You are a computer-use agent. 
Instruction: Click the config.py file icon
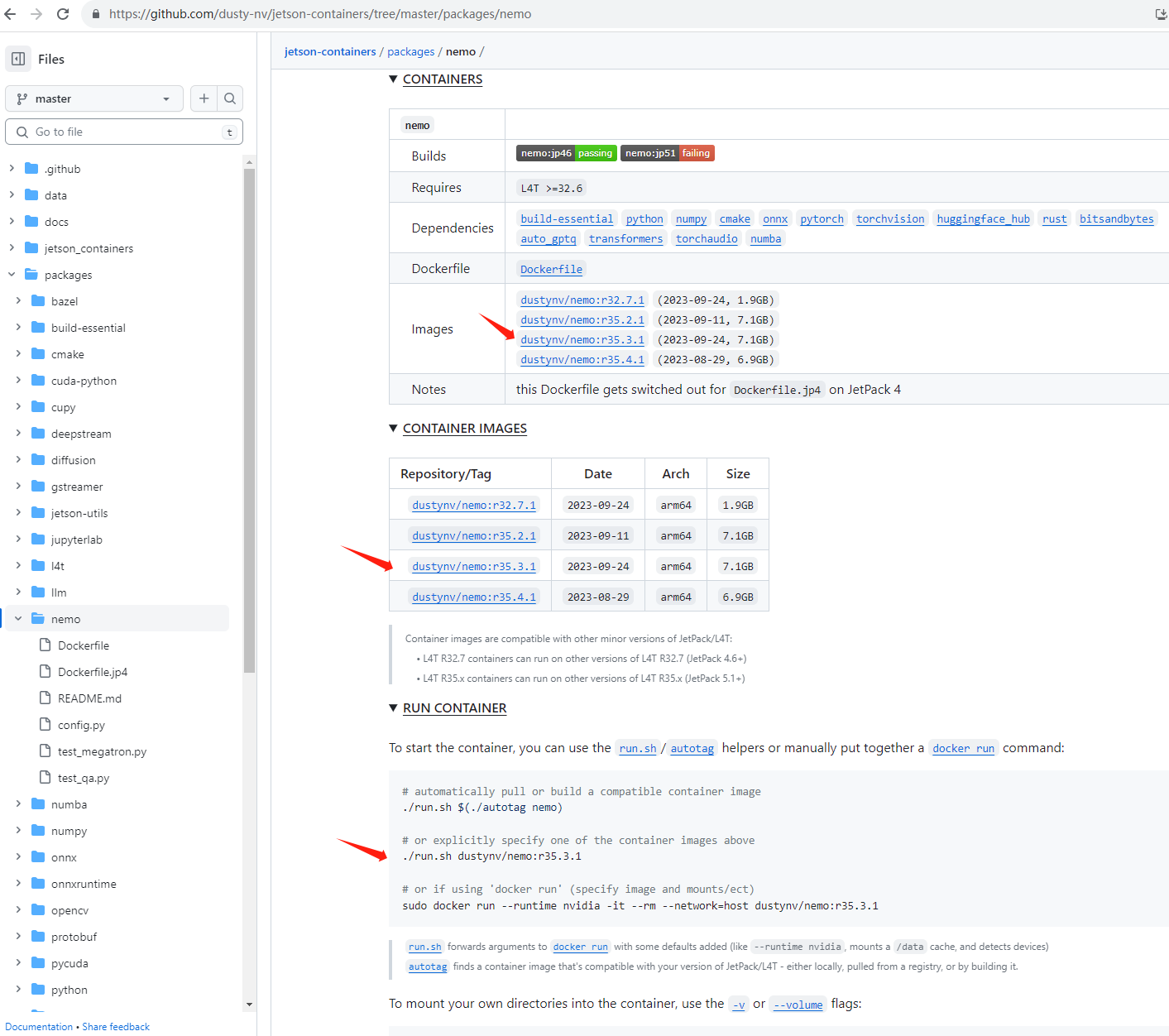coord(46,724)
